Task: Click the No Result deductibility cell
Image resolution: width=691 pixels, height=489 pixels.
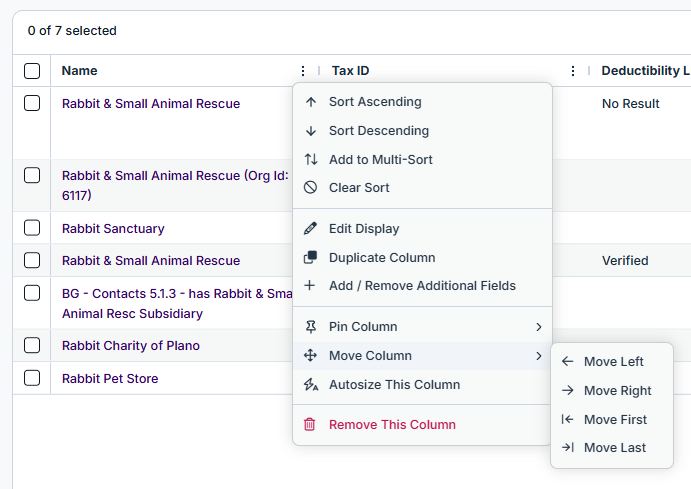Action: coord(631,104)
